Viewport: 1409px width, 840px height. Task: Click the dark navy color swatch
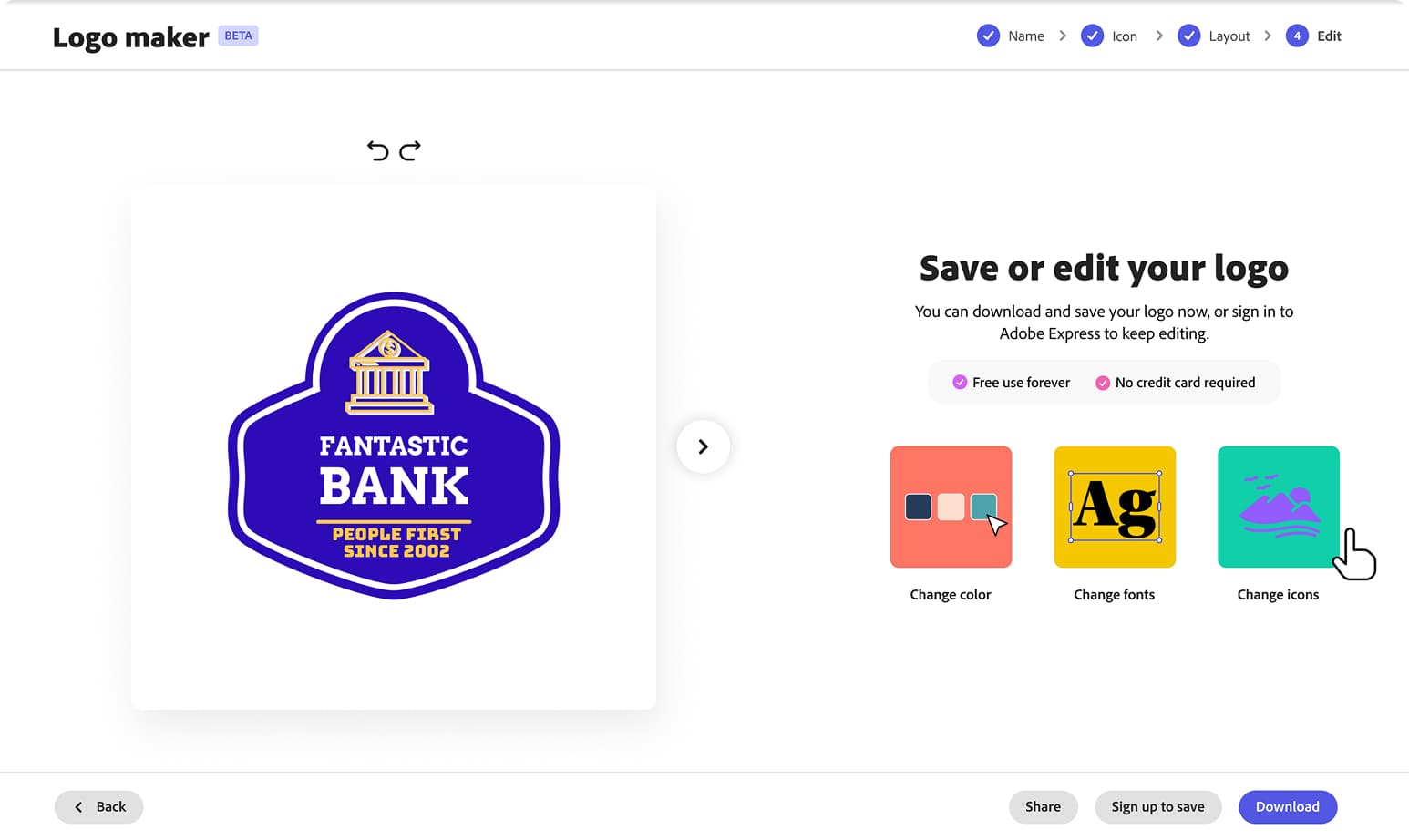point(918,507)
